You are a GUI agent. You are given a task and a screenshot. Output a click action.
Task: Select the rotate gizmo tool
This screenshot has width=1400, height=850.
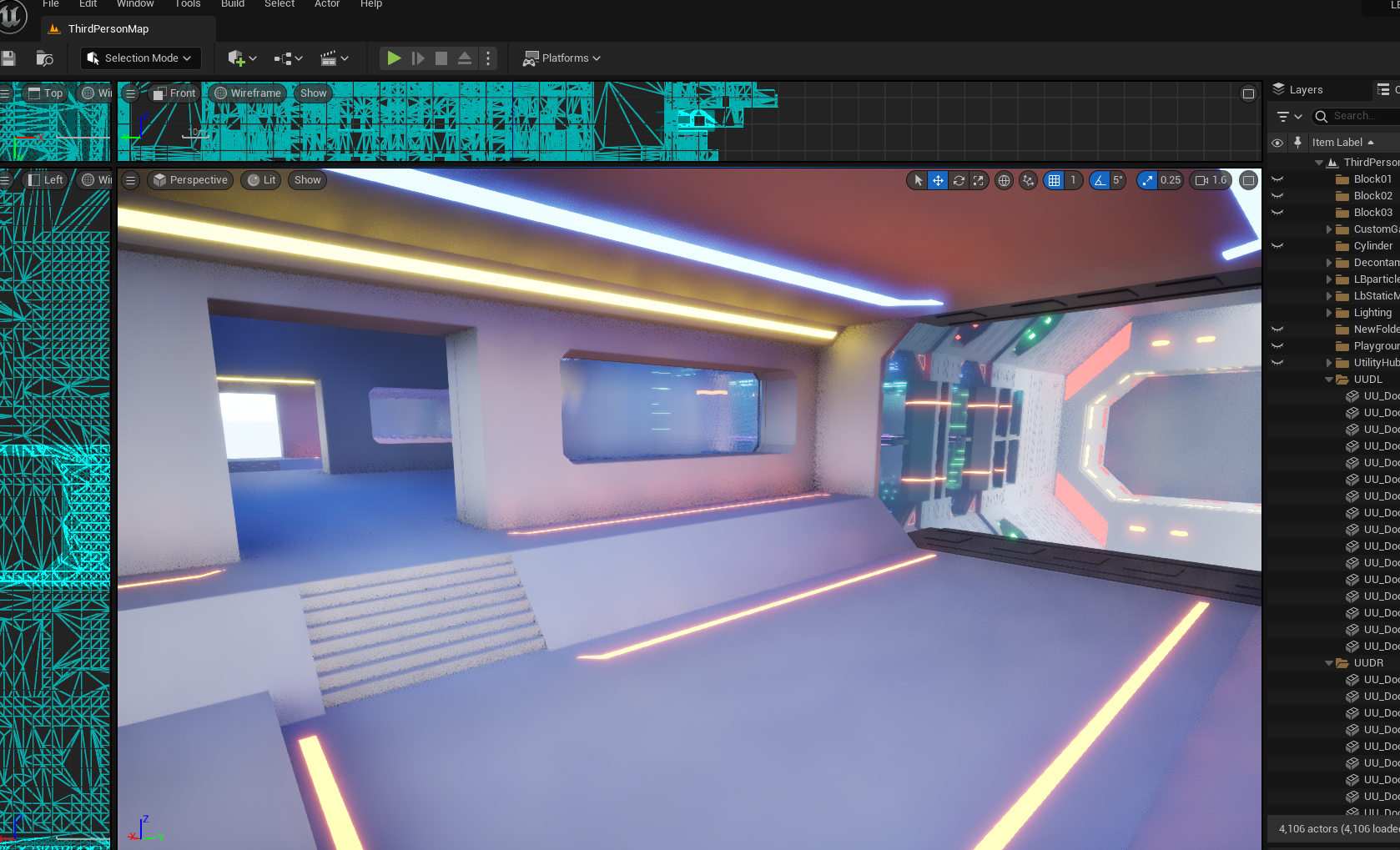point(959,180)
